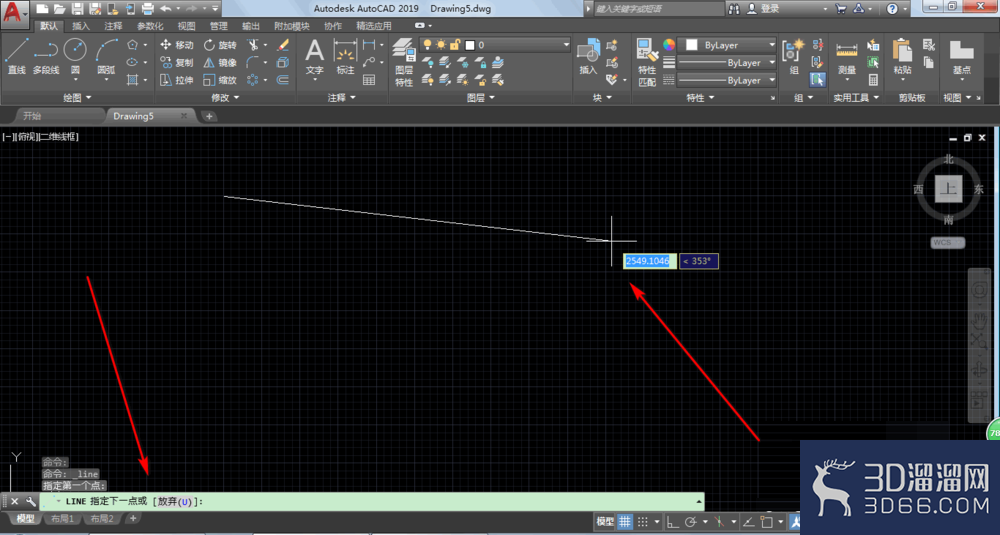
Task: Click the 缩放 scale tool
Action: pyautogui.click(x=220, y=80)
